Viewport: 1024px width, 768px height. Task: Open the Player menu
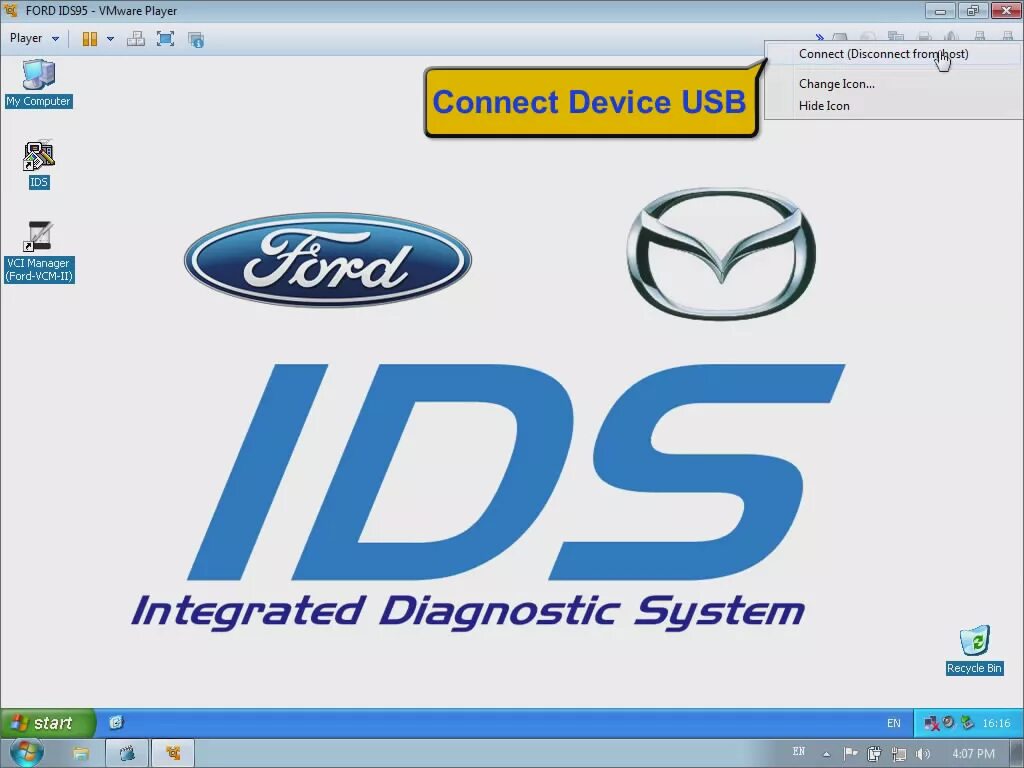34,39
